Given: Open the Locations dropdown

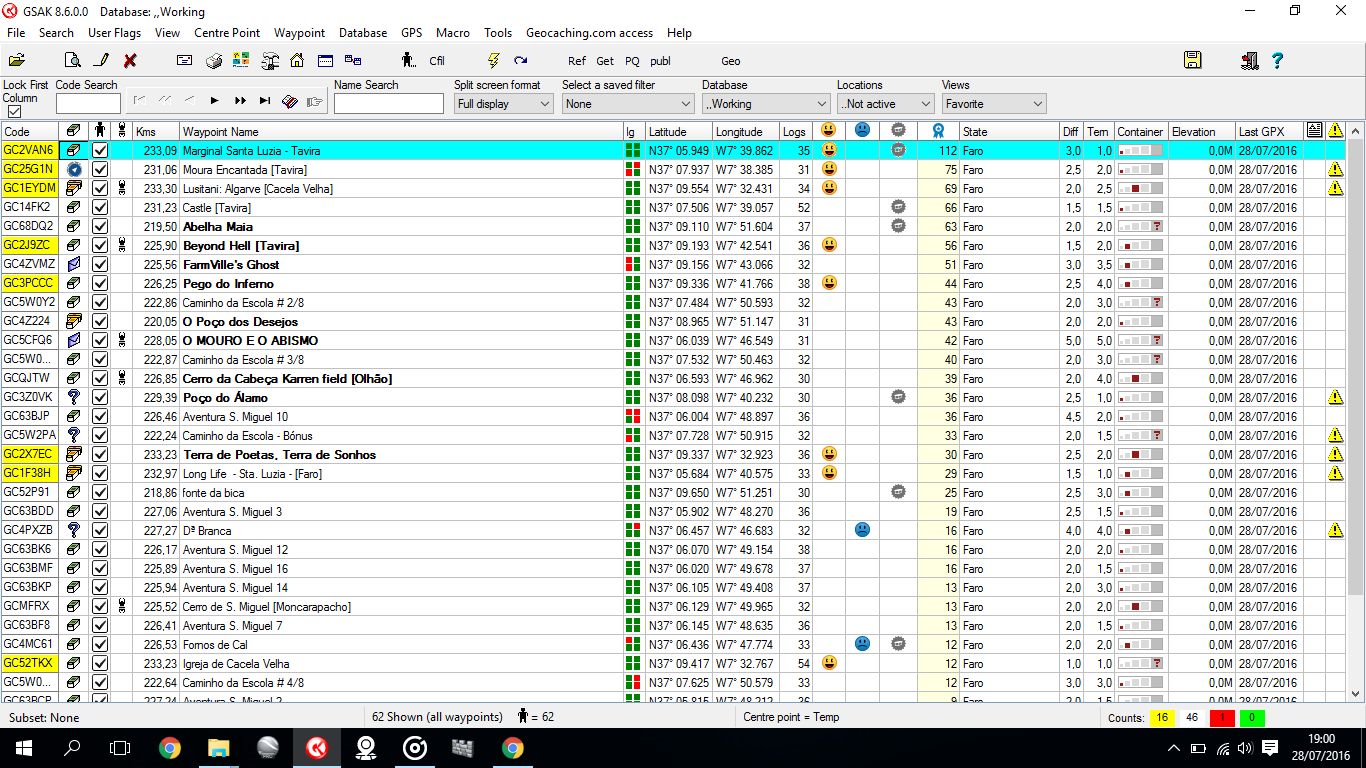Looking at the screenshot, I should (886, 104).
